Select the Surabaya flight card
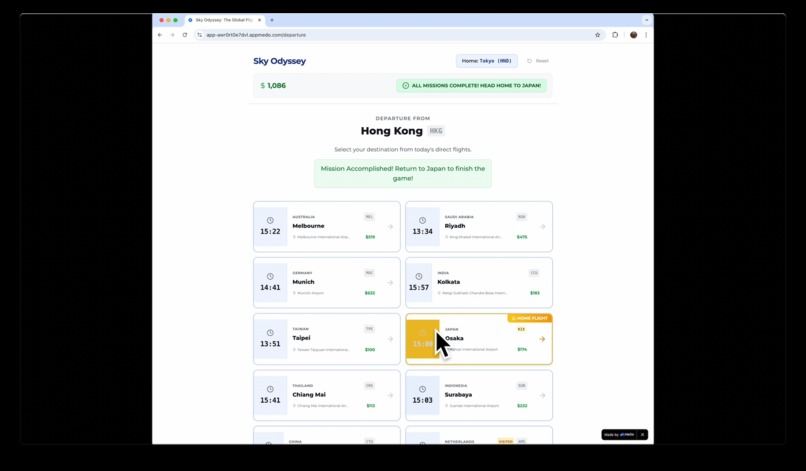 pos(479,395)
